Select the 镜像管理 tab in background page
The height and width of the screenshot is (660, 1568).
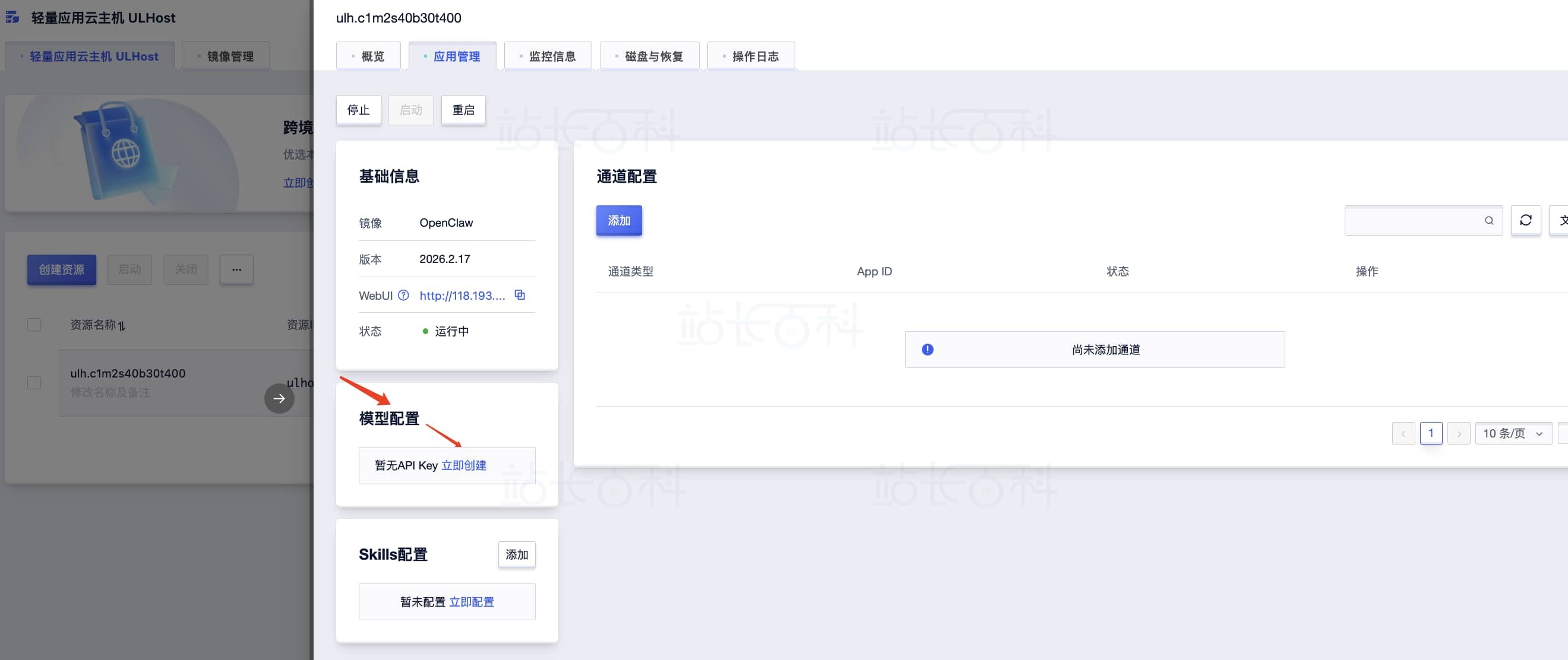[x=226, y=56]
